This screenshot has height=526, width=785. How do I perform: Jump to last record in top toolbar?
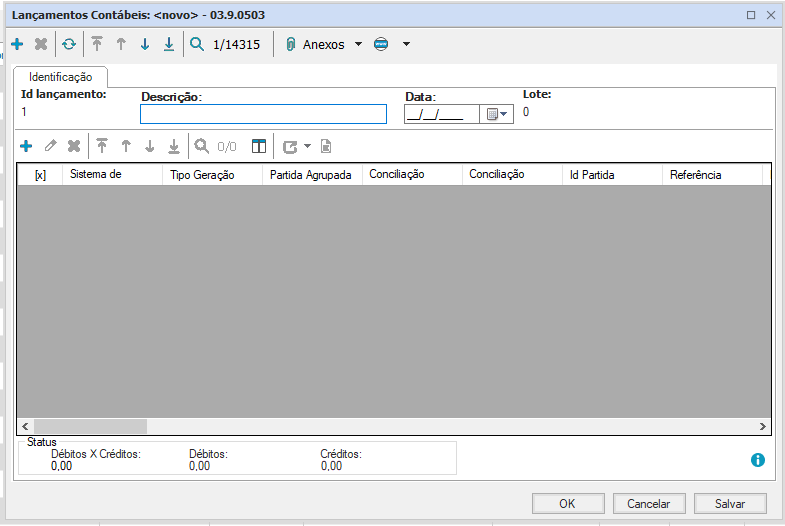point(169,44)
